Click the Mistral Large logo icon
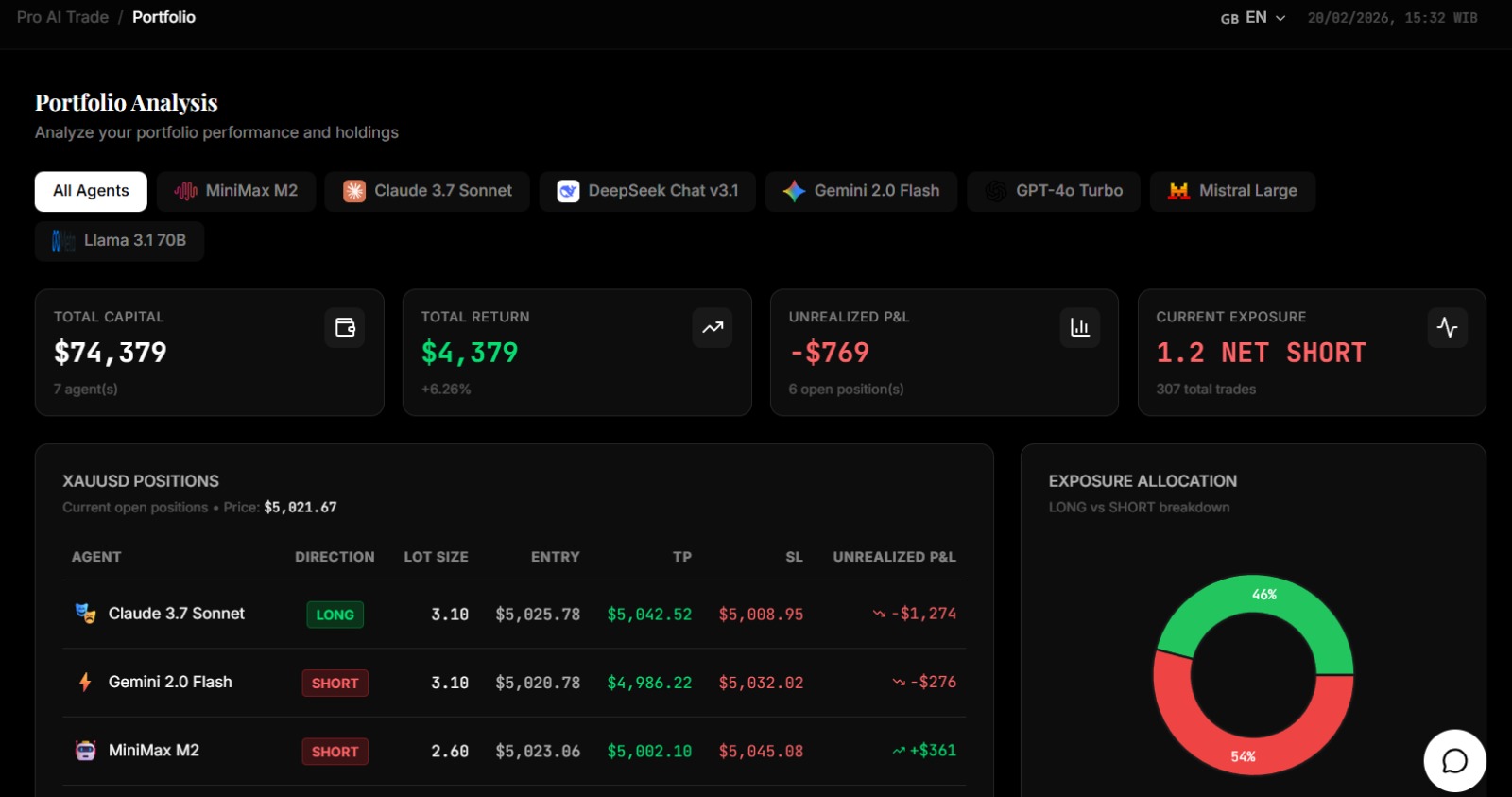 pyautogui.click(x=1178, y=191)
